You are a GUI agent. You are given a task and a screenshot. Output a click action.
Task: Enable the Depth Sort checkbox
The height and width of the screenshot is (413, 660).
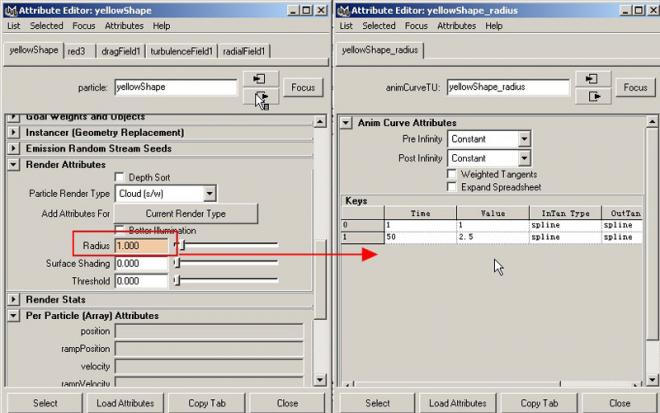120,177
